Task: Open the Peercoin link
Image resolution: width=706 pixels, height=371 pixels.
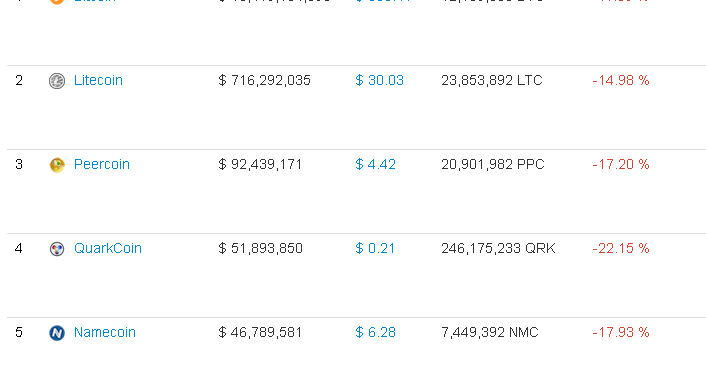Action: (102, 164)
